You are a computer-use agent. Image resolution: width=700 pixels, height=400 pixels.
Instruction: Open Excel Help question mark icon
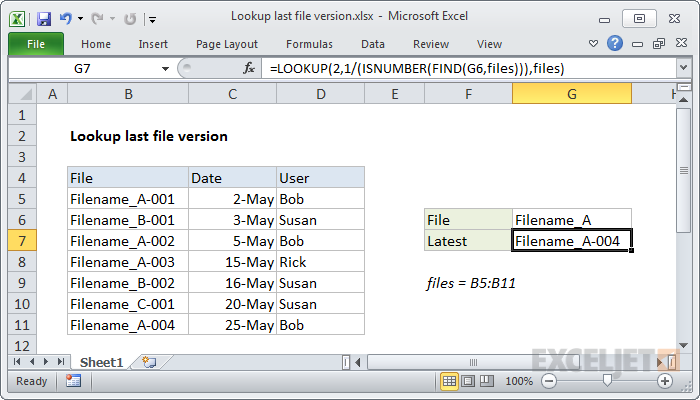[615, 43]
